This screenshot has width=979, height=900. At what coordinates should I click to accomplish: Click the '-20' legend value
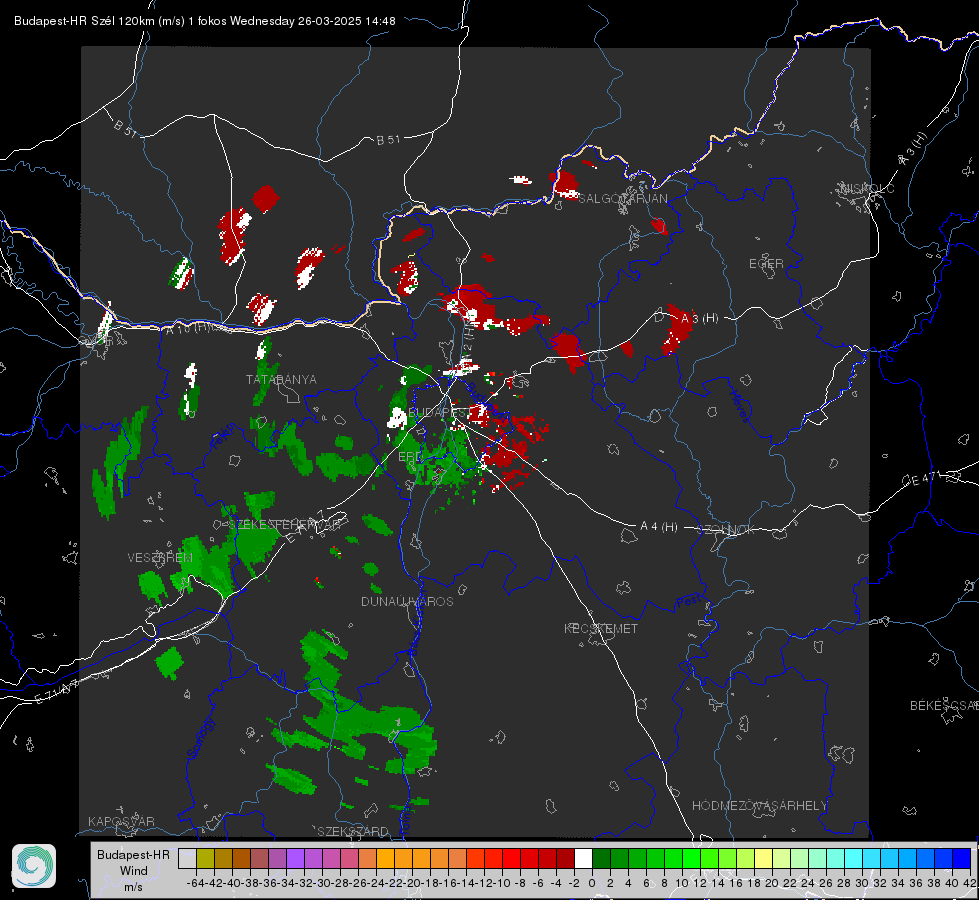pos(412,883)
